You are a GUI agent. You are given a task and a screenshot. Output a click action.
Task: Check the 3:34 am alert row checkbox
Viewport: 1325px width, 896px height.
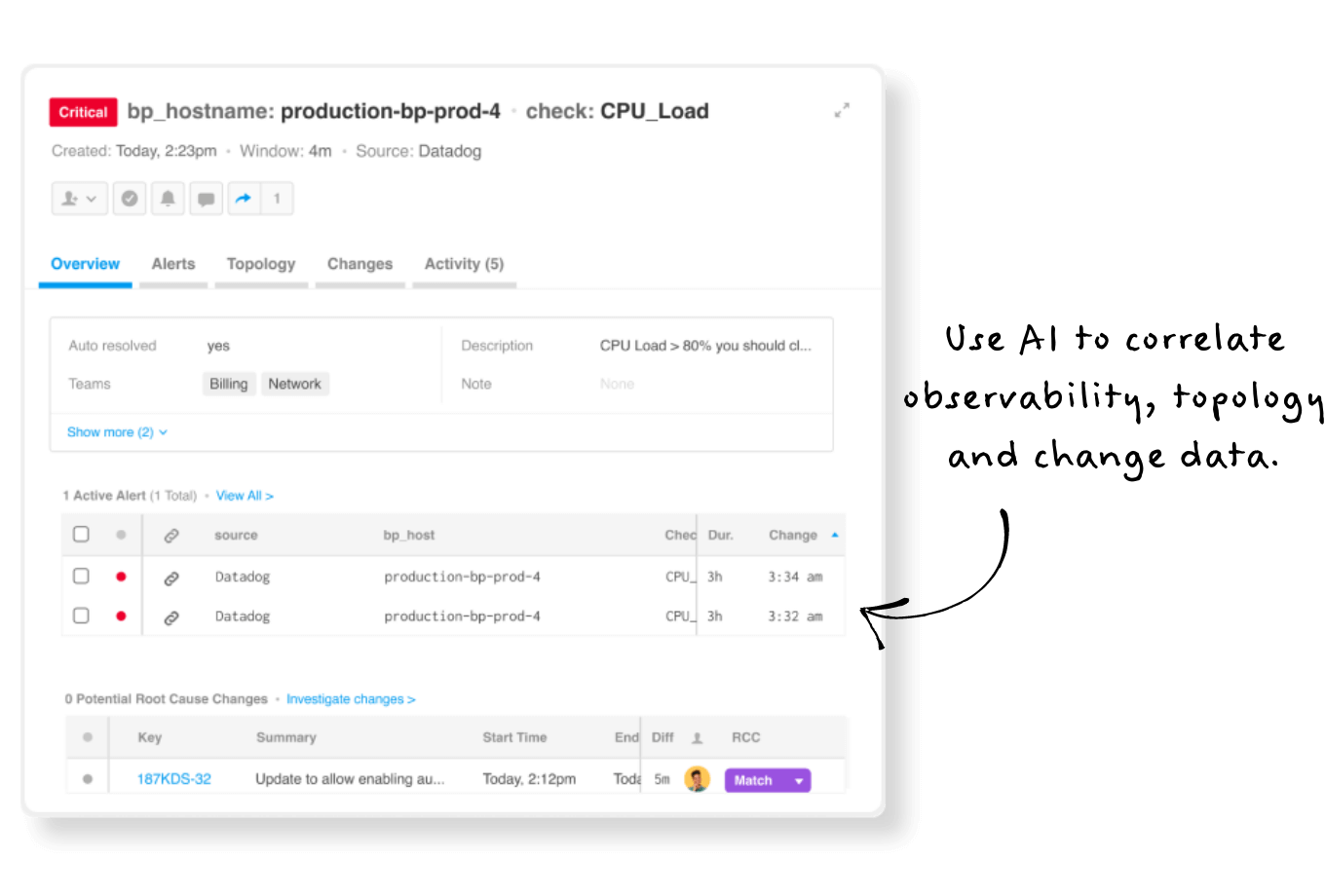pos(81,576)
